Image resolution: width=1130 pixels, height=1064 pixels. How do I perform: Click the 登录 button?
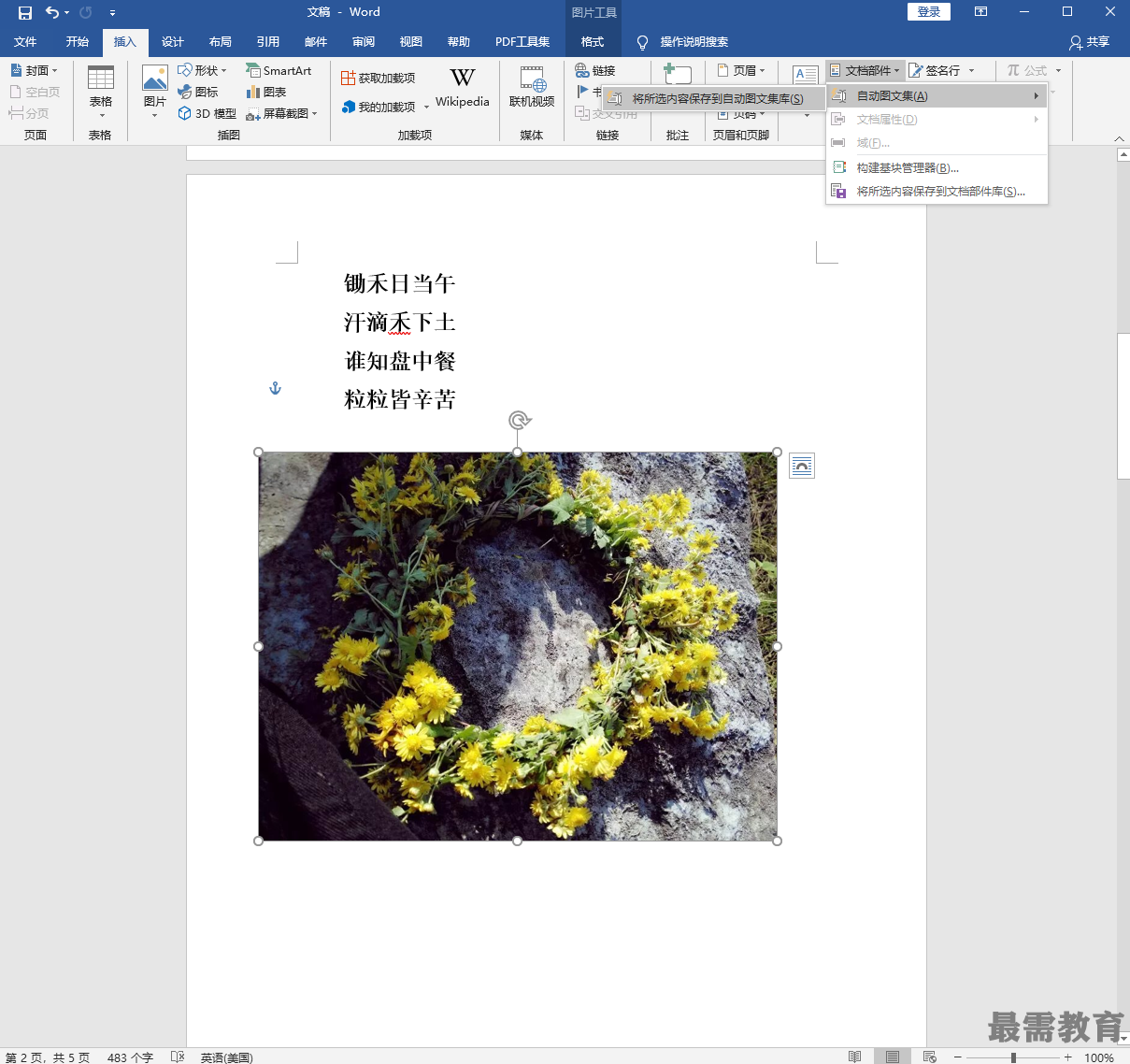pyautogui.click(x=929, y=11)
